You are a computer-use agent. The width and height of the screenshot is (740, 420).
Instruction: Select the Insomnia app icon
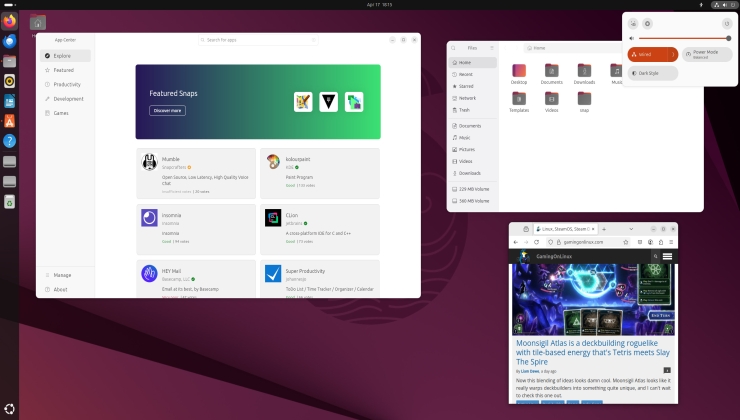[x=149, y=218]
